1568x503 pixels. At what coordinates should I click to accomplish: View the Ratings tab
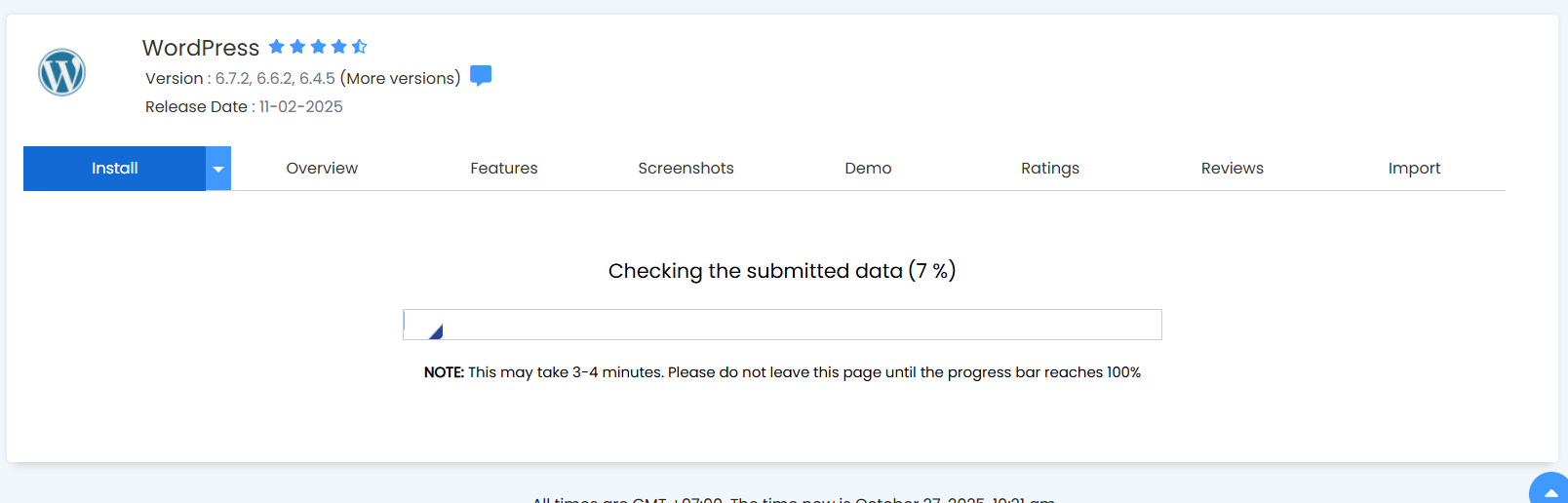coord(1050,169)
